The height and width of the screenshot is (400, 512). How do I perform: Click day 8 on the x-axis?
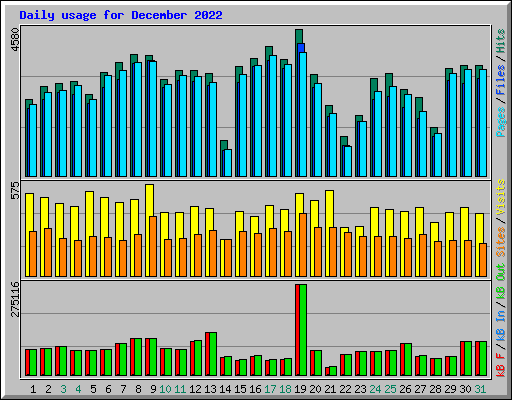pyautogui.click(x=138, y=389)
